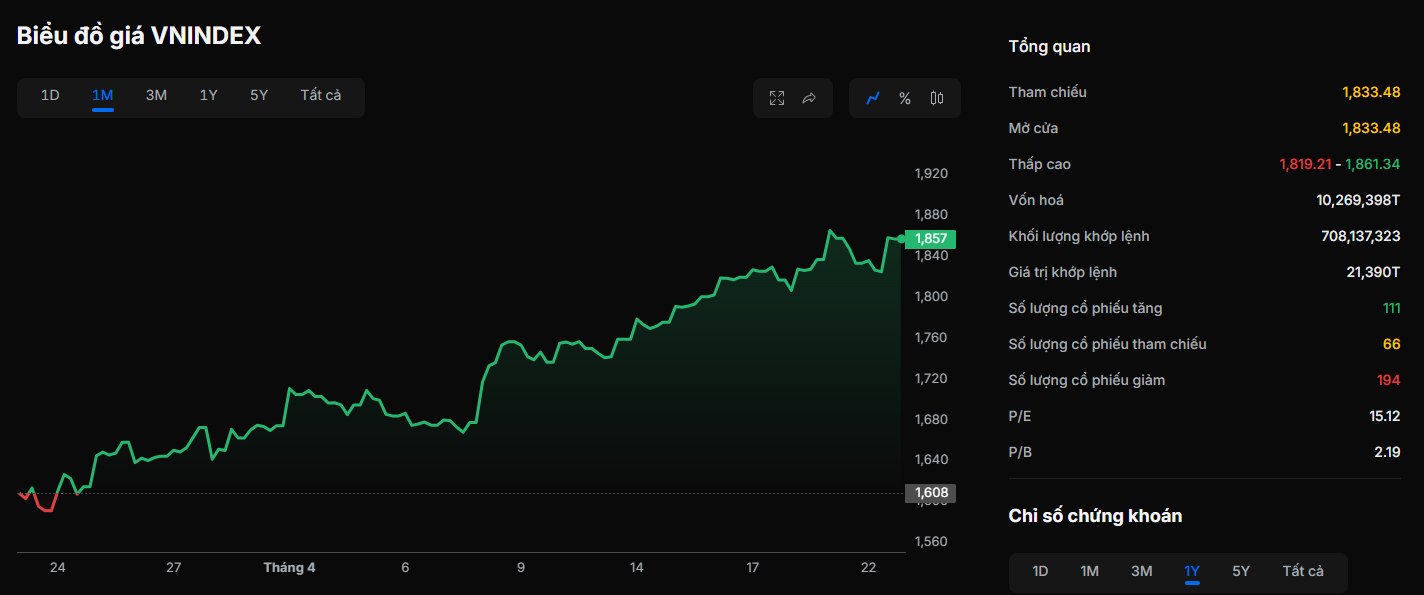Click the green 1,857 current price label
The height and width of the screenshot is (595, 1424).
pyautogui.click(x=930, y=239)
